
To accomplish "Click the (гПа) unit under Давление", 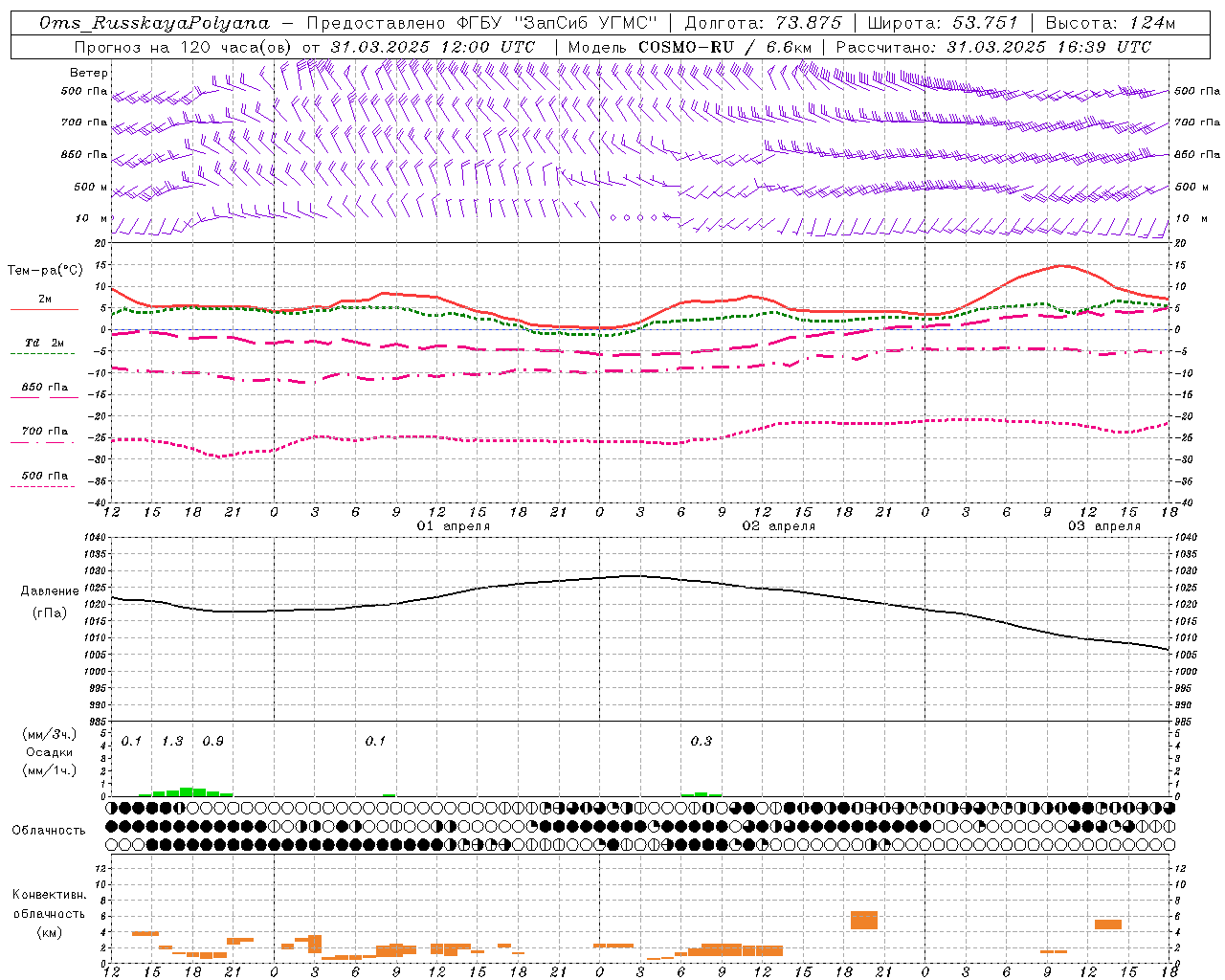I will tap(50, 613).
